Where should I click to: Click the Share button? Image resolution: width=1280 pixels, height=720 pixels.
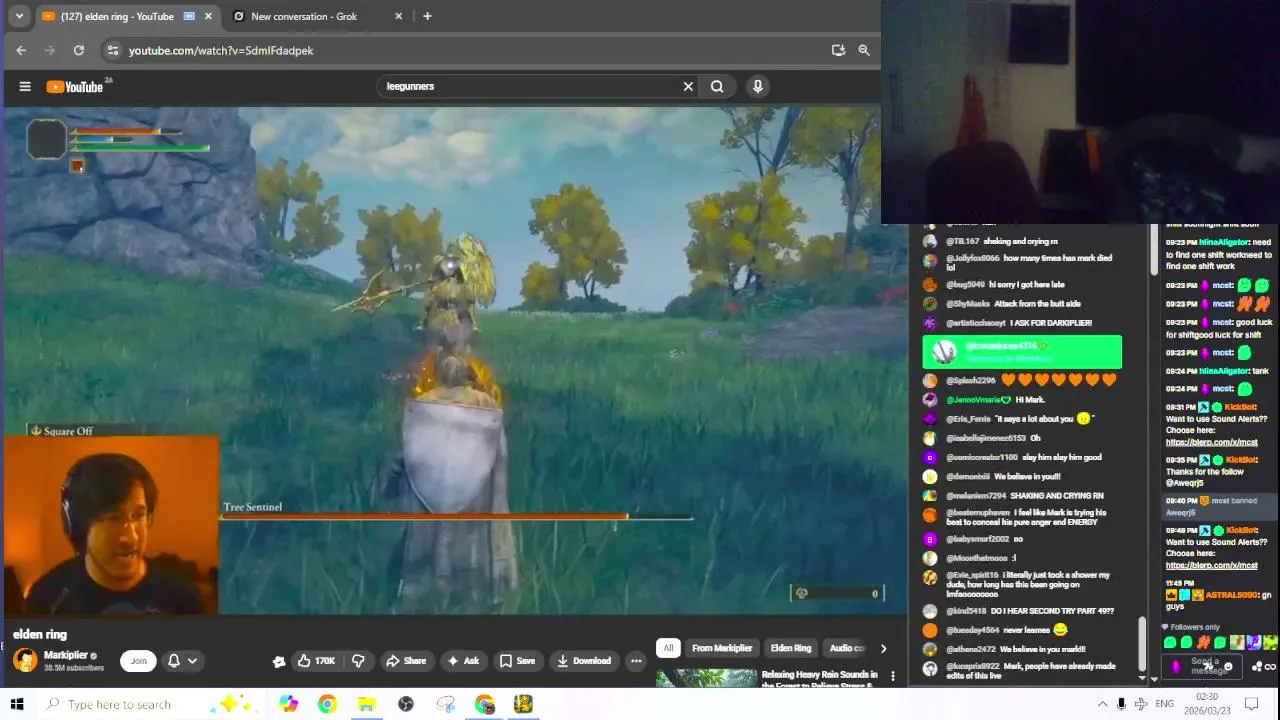406,660
